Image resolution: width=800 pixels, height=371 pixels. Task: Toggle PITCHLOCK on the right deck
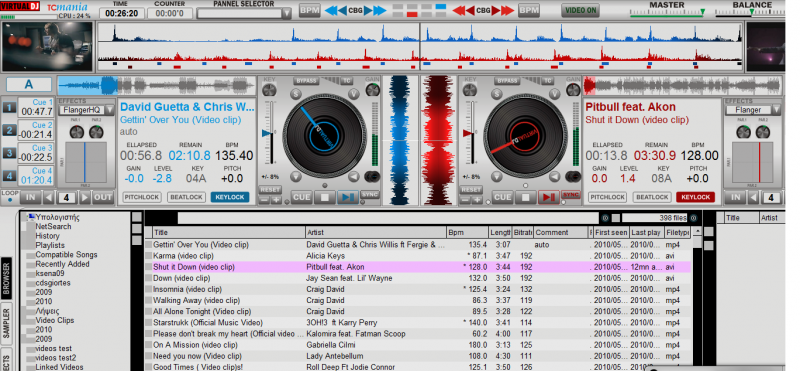pyautogui.click(x=607, y=197)
